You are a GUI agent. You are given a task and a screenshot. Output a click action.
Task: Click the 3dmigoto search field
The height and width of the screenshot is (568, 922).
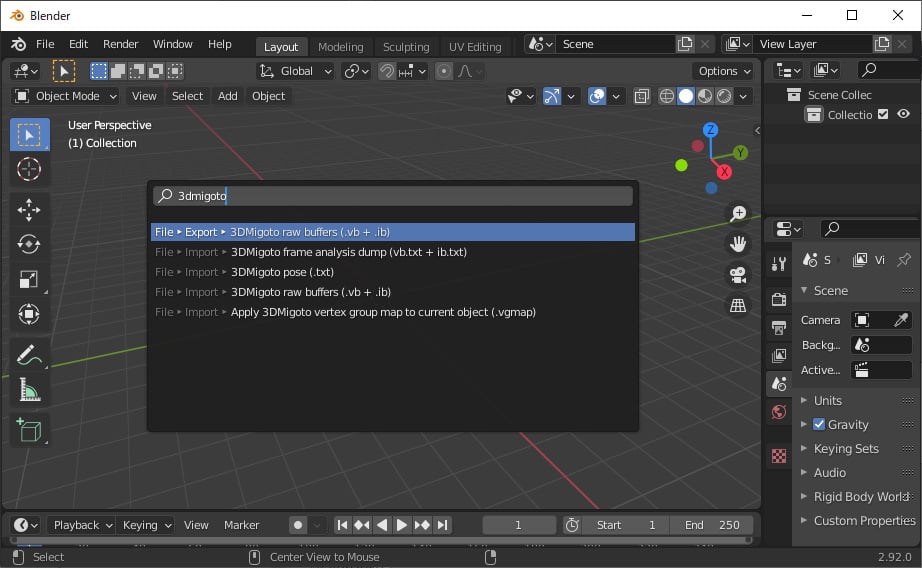point(393,196)
